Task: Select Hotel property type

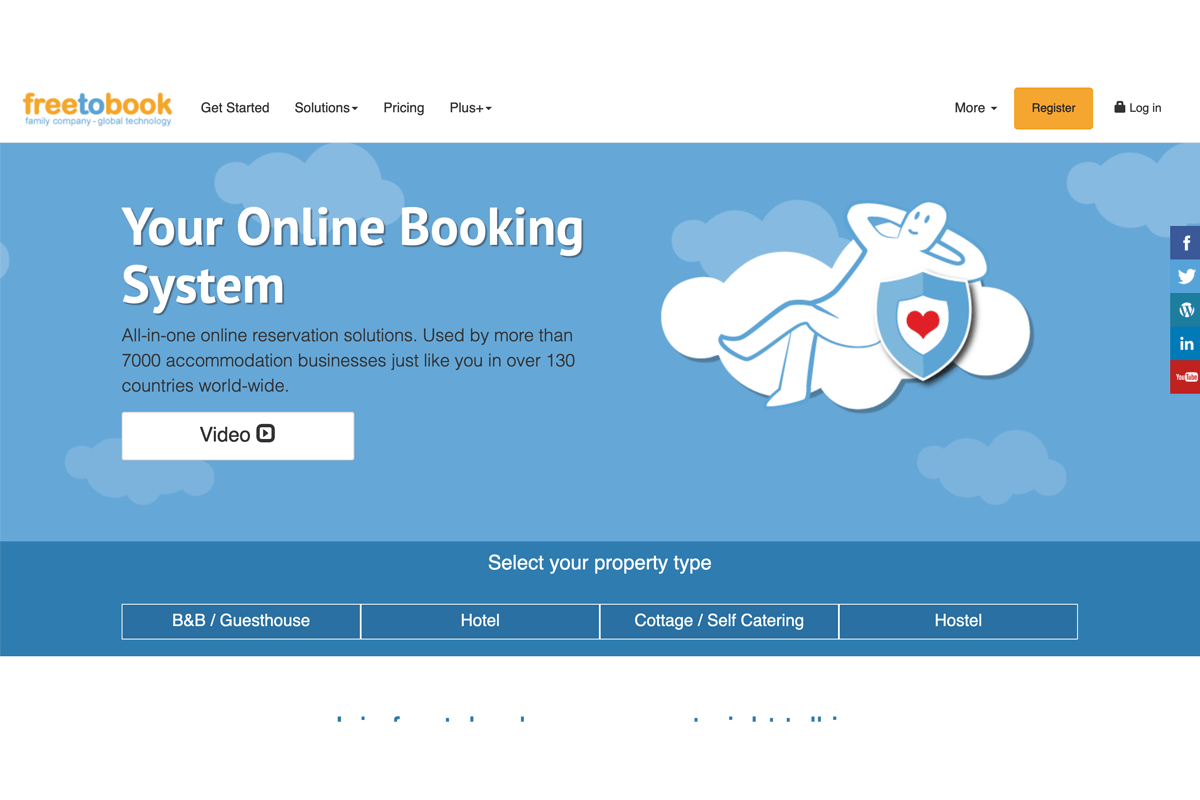Action: pyautogui.click(x=480, y=621)
